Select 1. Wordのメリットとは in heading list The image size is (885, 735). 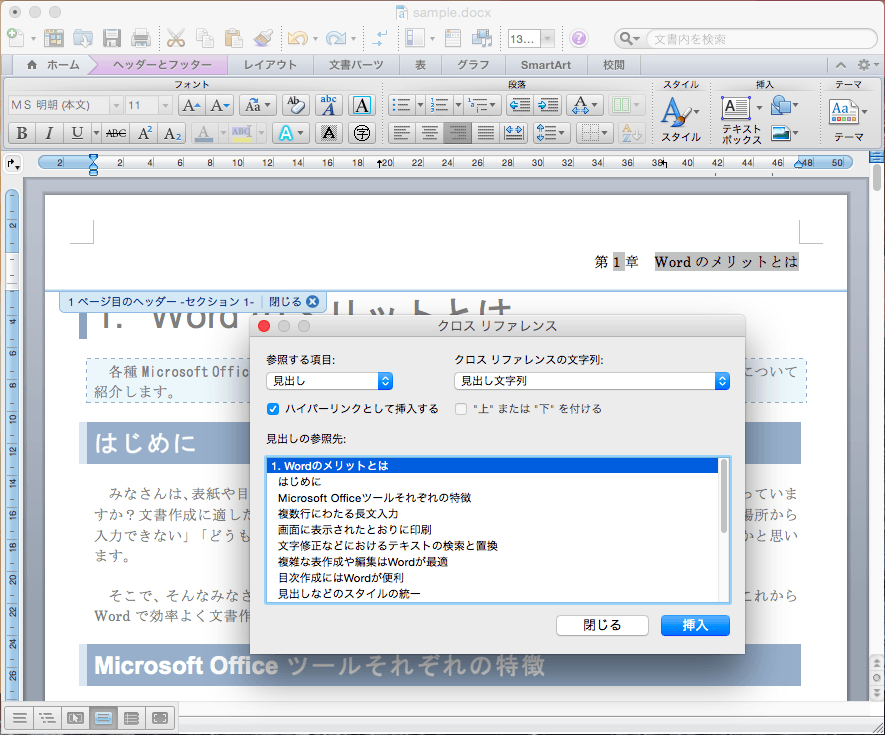click(492, 466)
